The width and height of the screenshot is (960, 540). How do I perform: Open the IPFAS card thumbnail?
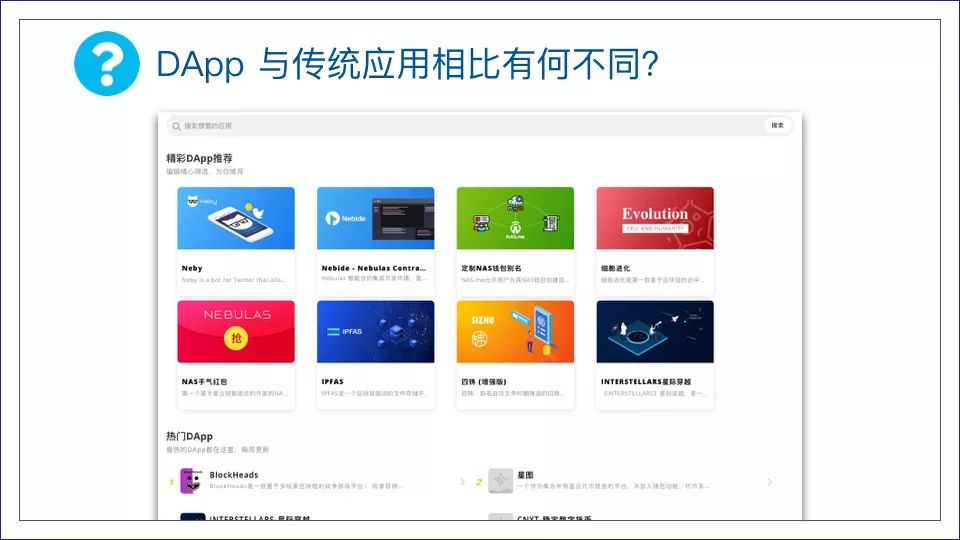coord(375,331)
